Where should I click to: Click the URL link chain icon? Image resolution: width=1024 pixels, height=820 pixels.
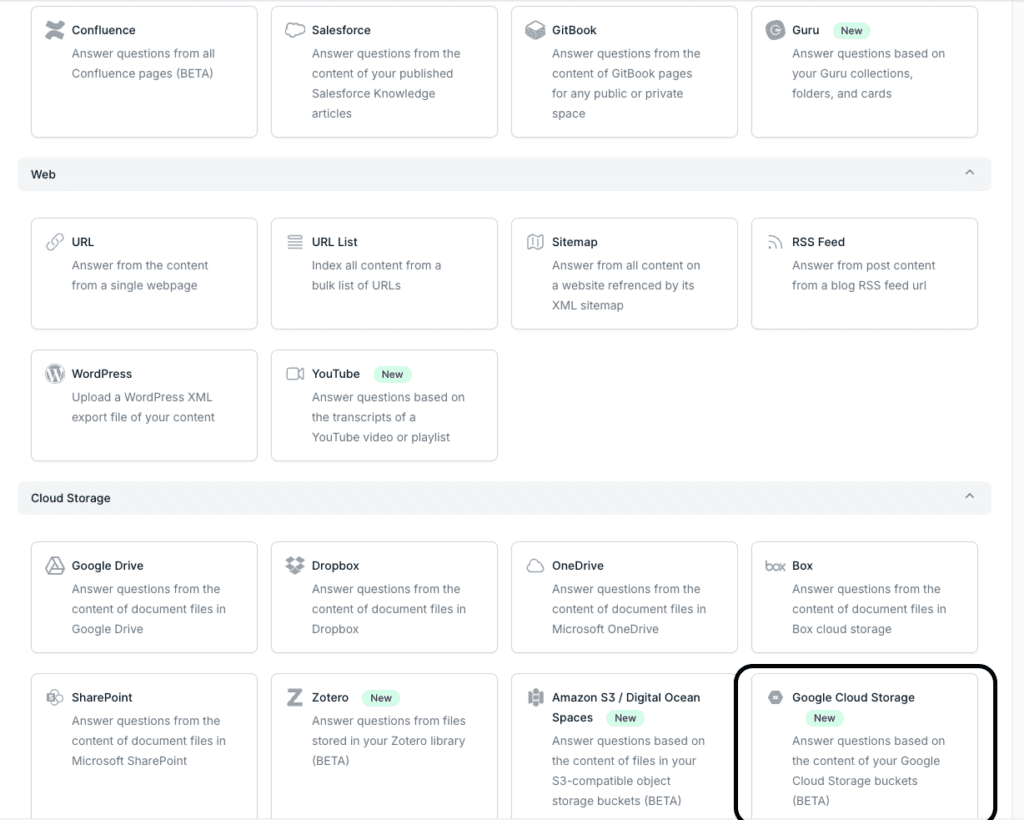point(55,242)
